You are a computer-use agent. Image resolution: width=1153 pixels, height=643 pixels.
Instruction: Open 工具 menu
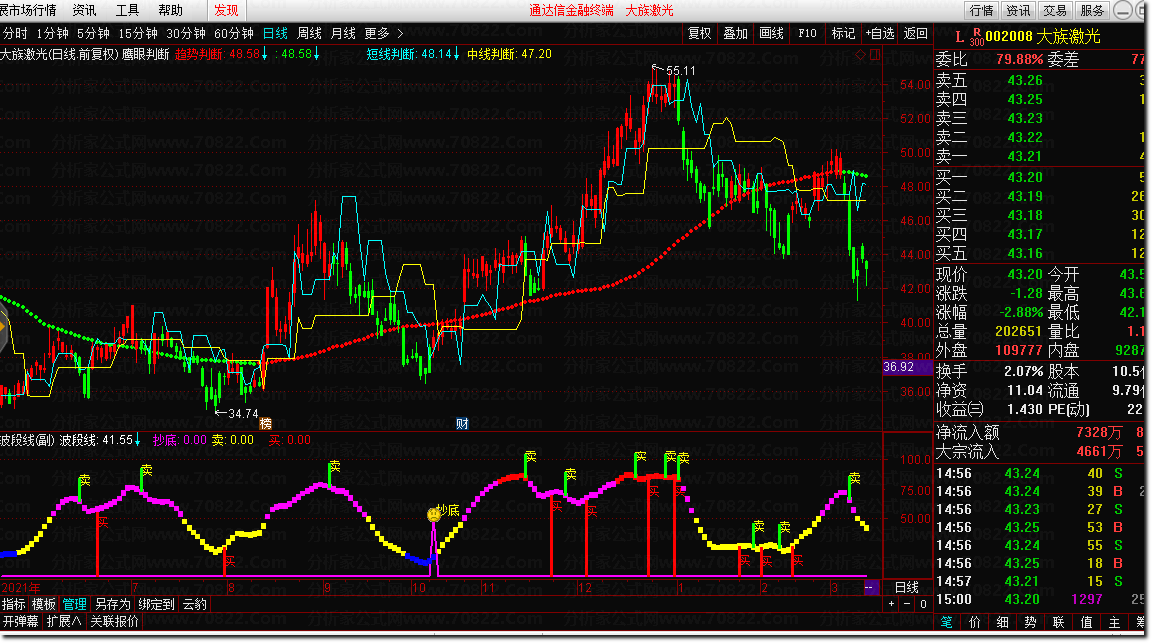[x=127, y=10]
